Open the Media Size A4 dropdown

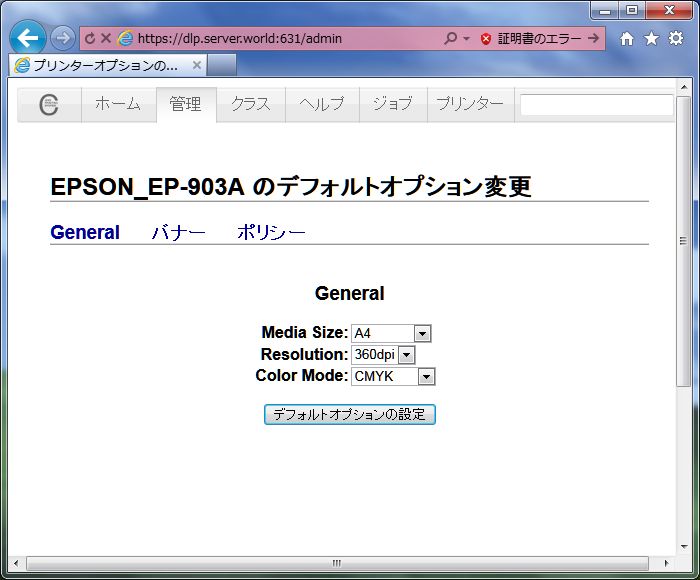pyautogui.click(x=391, y=334)
